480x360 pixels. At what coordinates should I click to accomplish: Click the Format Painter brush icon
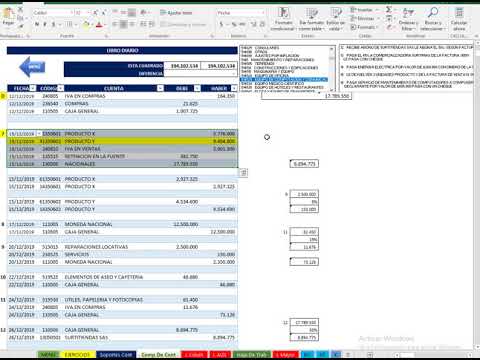(x=21, y=26)
